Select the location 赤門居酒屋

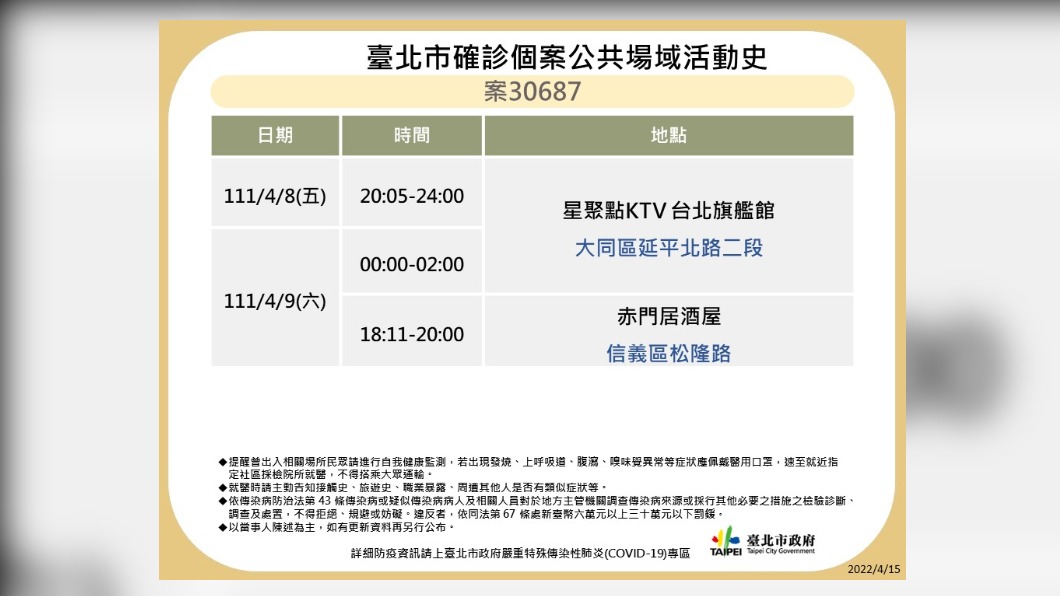(x=669, y=316)
